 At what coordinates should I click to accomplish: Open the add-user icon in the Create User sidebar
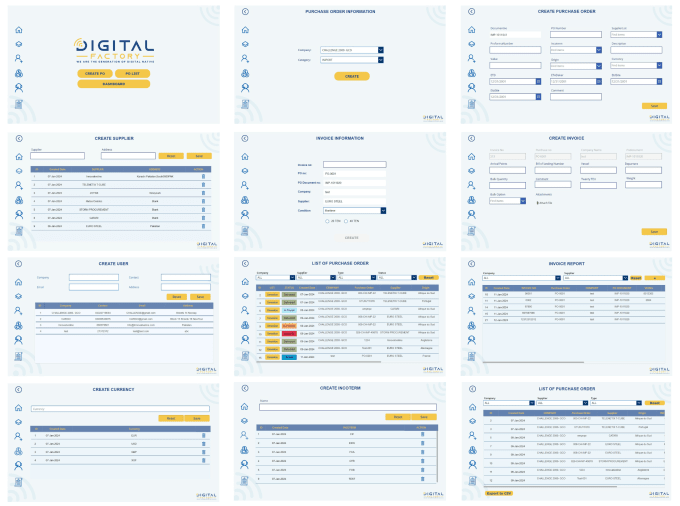pyautogui.click(x=18, y=310)
